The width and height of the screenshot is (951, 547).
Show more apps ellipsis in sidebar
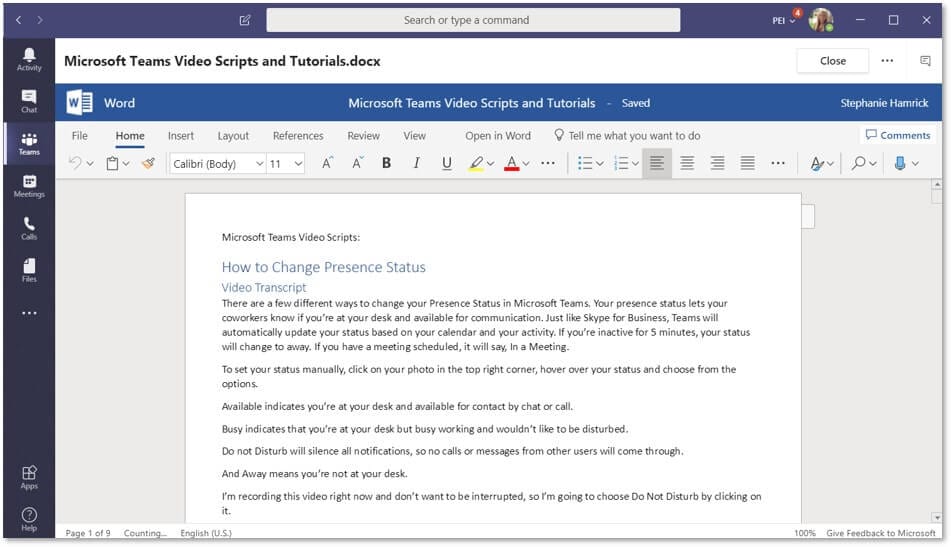pyautogui.click(x=29, y=313)
